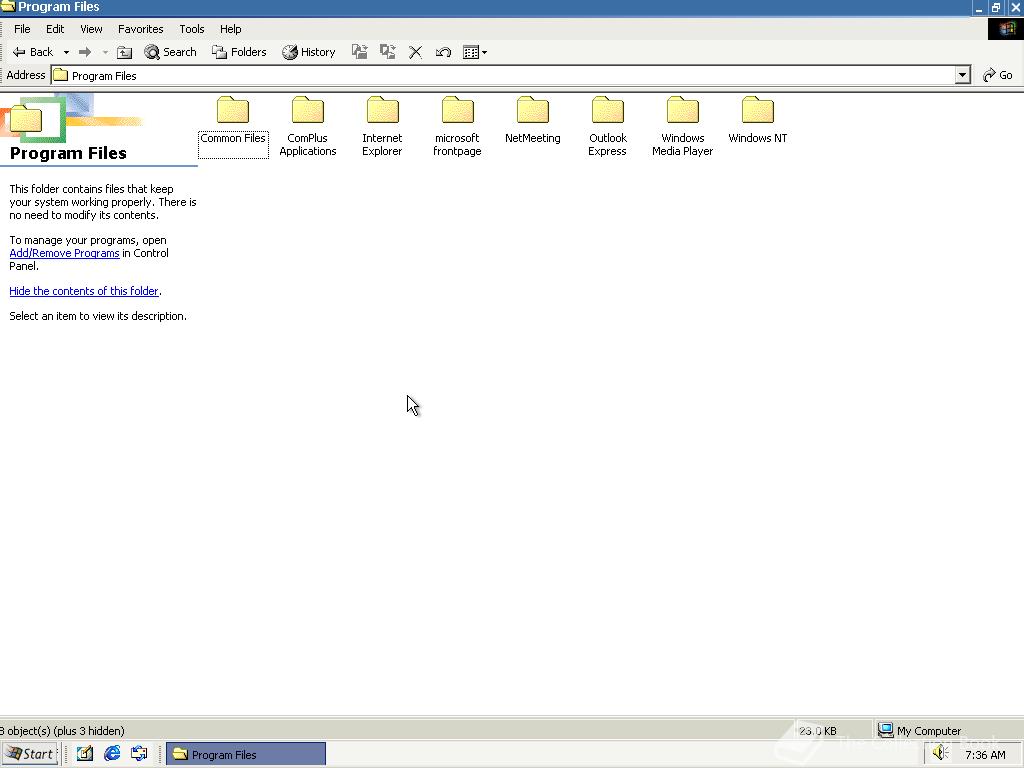Open the Edit menu
The height and width of the screenshot is (768, 1024).
tap(55, 29)
